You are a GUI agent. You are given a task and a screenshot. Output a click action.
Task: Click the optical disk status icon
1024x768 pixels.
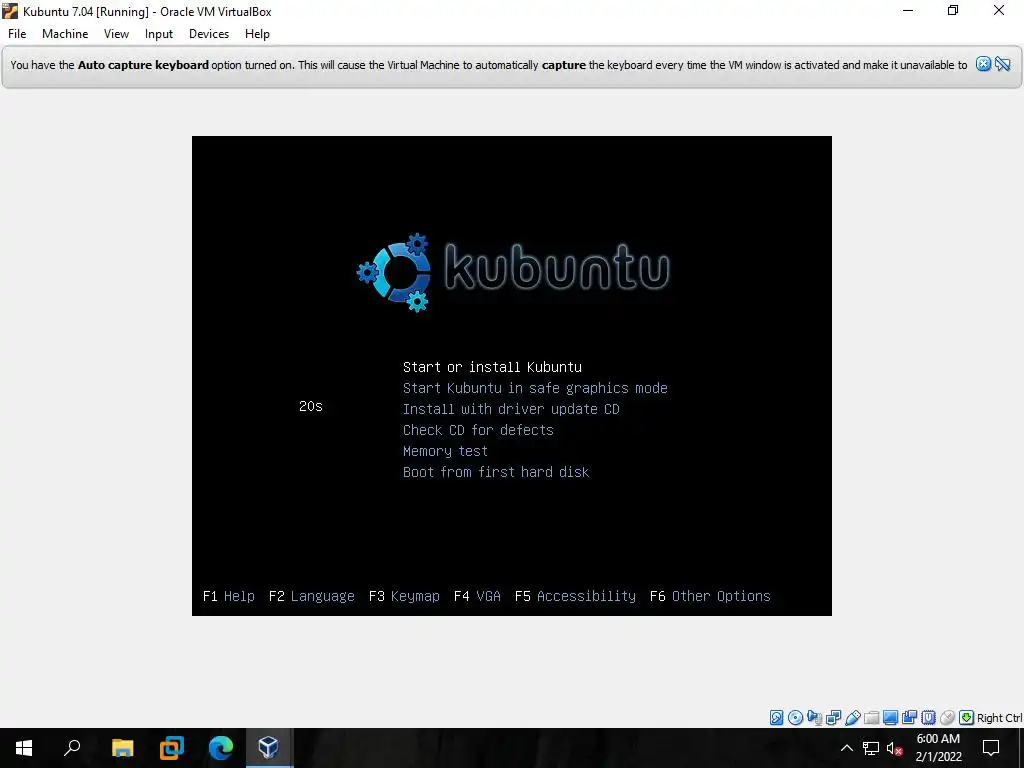[795, 718]
